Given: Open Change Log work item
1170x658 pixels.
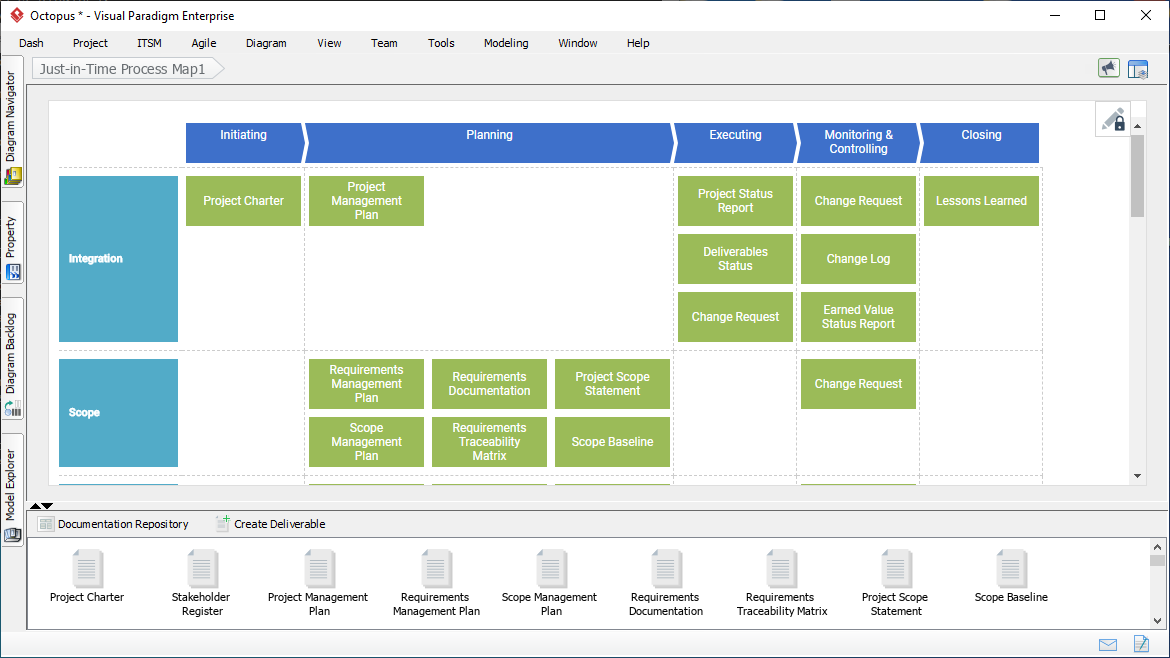Looking at the screenshot, I should tap(858, 259).
